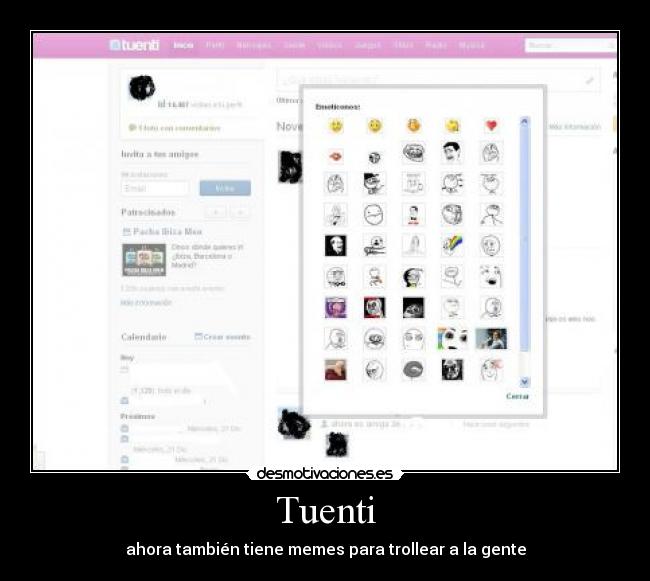Viewport: 650px width, 581px height.
Task: Insert the rainbow meme emoticon
Action: click(x=452, y=245)
